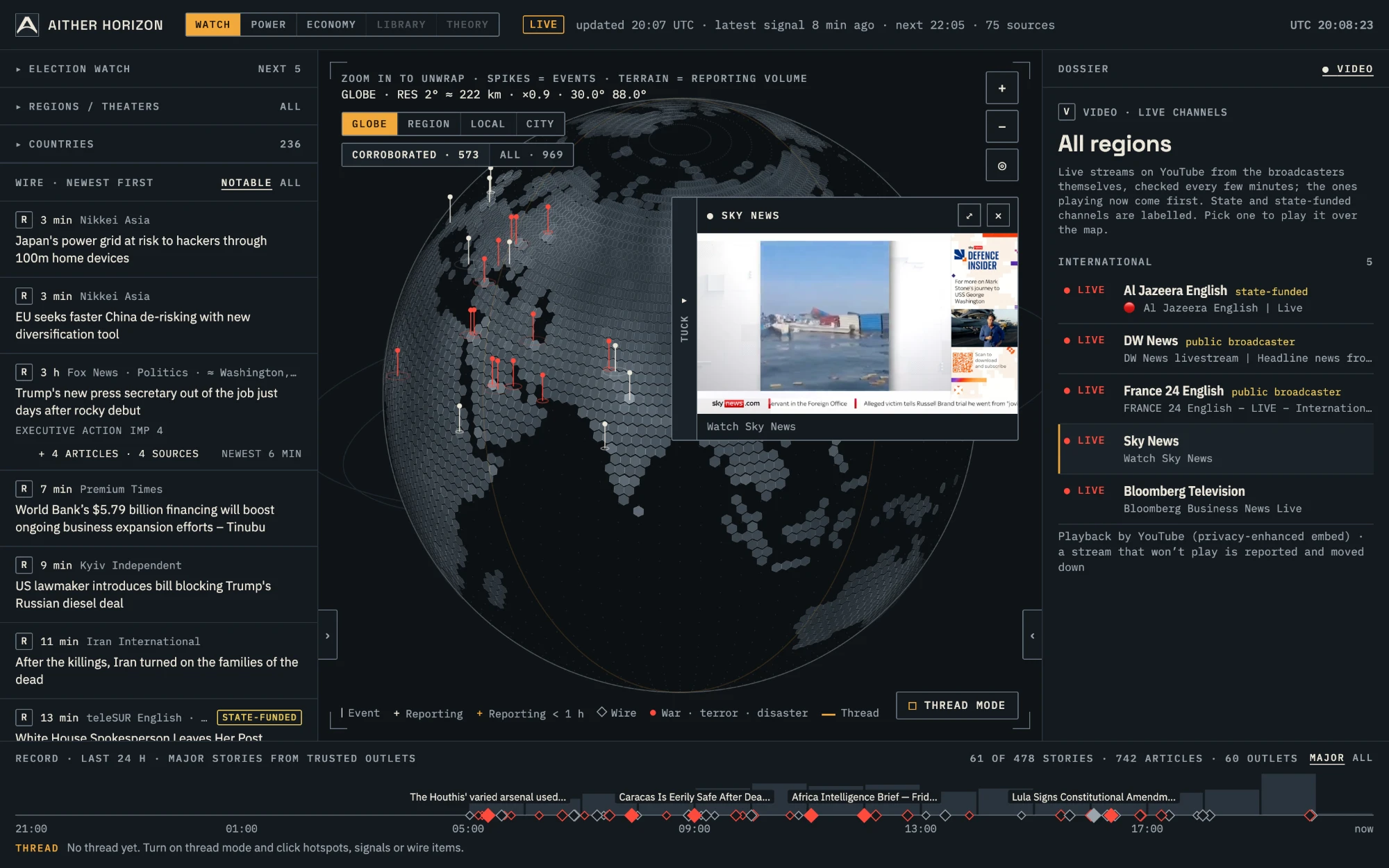
Task: Tuck the Sky News player aside
Action: (x=684, y=319)
